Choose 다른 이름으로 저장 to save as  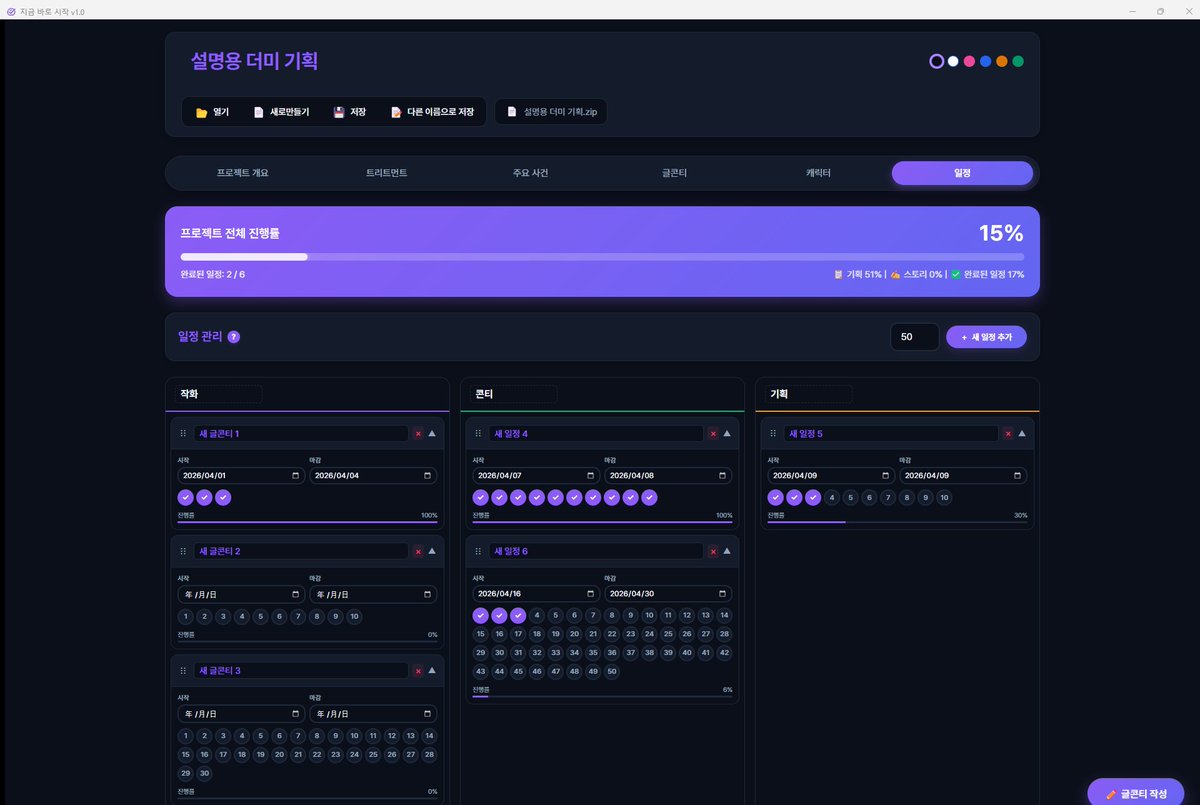tap(432, 112)
